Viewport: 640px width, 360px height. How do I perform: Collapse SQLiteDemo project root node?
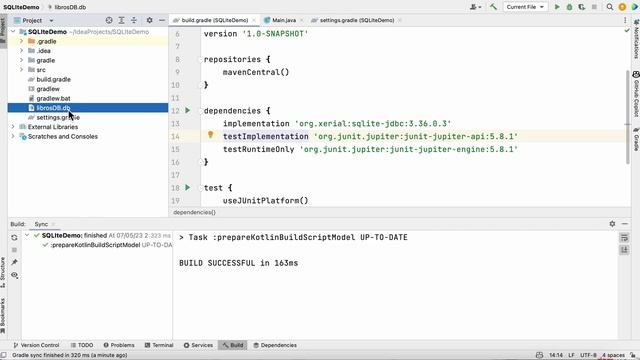(13, 31)
